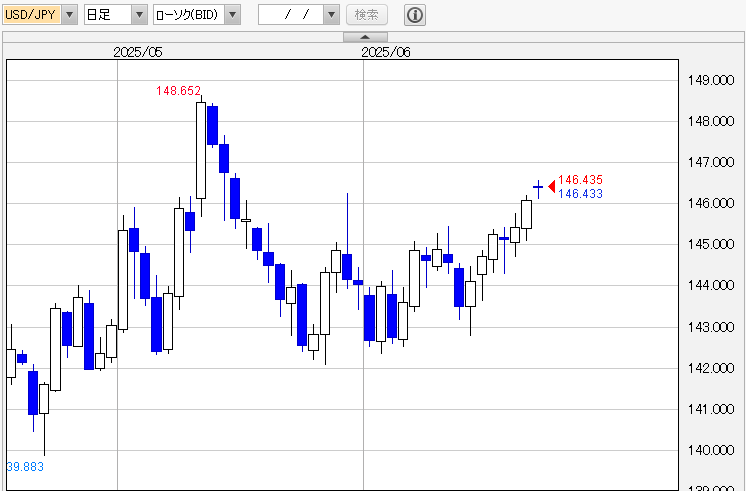Click the red 146.435 current price
Viewport: 746px width, 491px height.
coord(580,179)
